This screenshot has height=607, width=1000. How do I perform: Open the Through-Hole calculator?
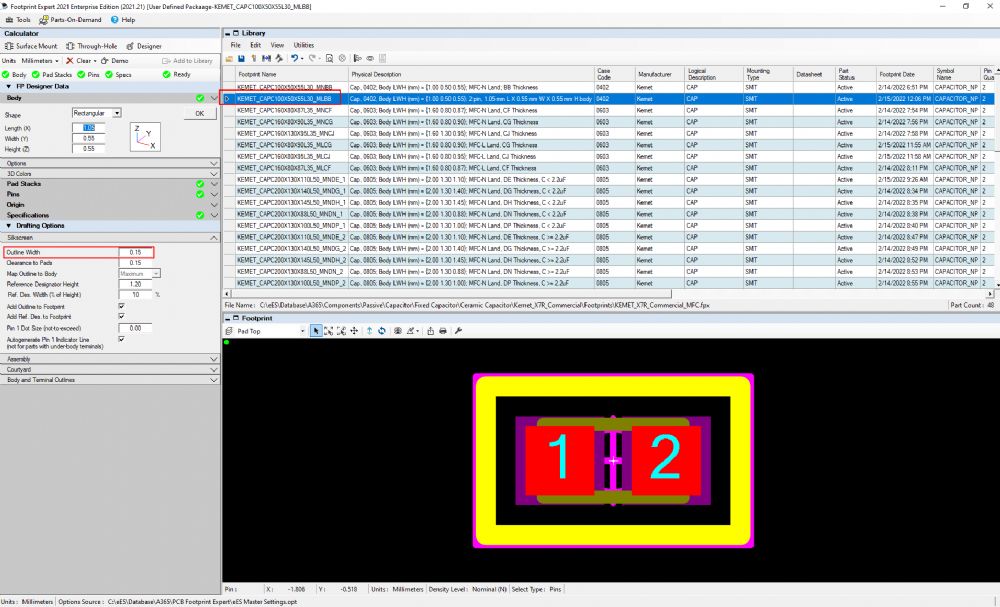click(92, 46)
